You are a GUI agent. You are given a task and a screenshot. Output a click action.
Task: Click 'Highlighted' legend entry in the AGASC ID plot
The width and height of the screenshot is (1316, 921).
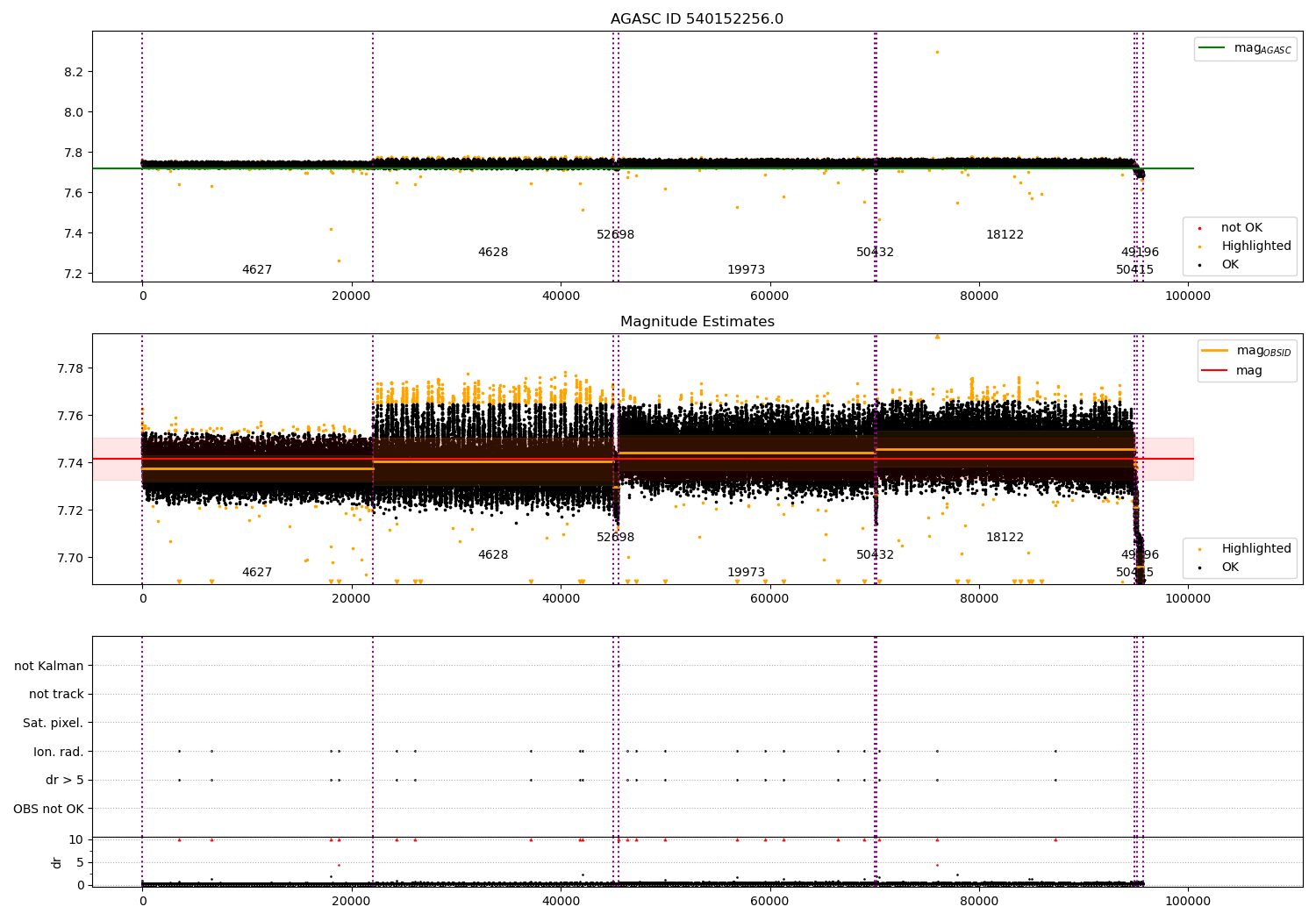(1245, 246)
